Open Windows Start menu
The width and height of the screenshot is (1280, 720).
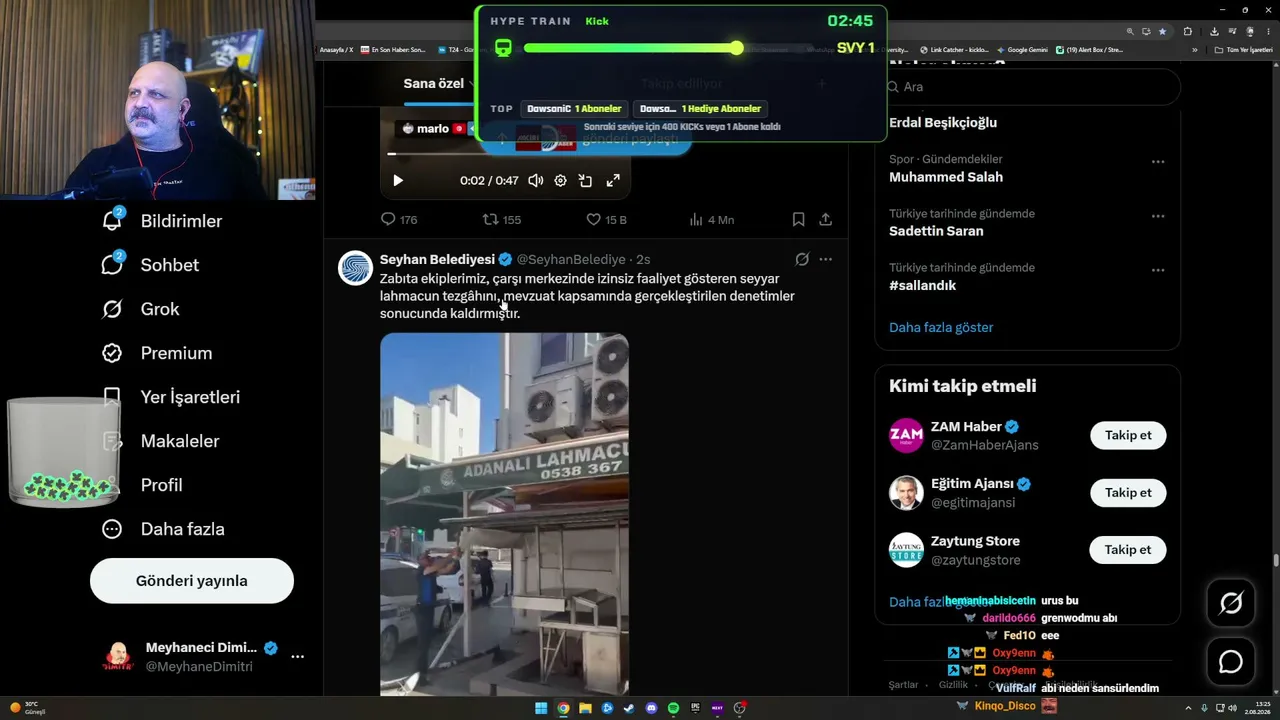click(541, 708)
